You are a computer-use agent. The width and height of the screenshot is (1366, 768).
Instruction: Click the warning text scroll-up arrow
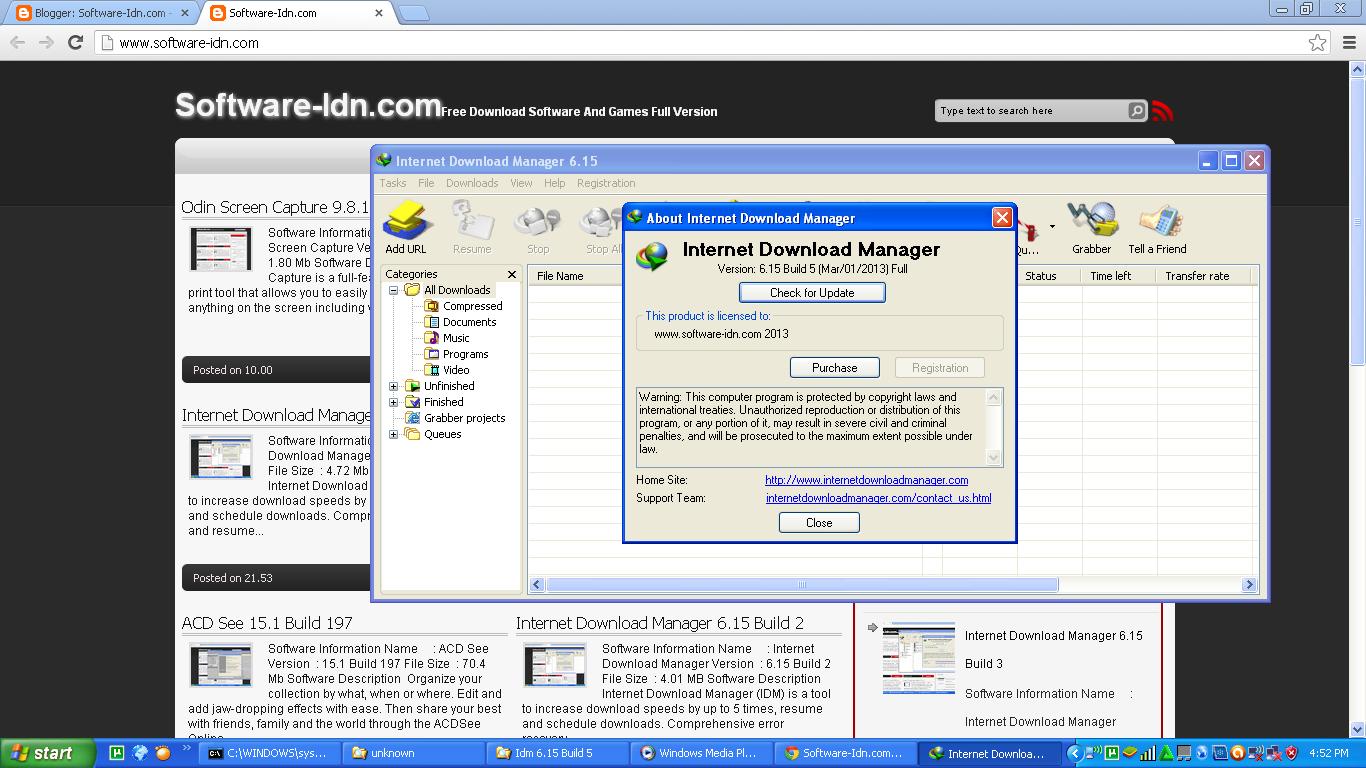(993, 397)
